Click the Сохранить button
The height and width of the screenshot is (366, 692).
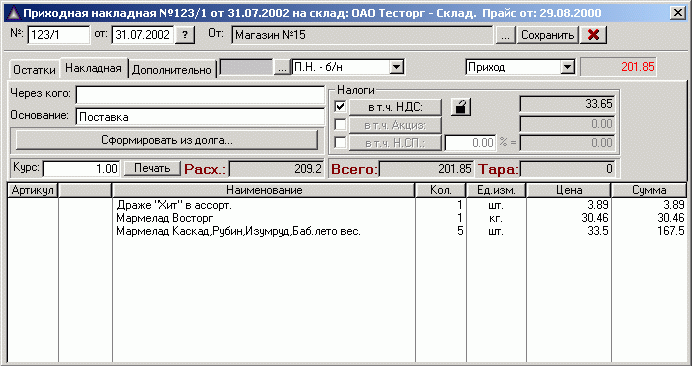pyautogui.click(x=547, y=35)
